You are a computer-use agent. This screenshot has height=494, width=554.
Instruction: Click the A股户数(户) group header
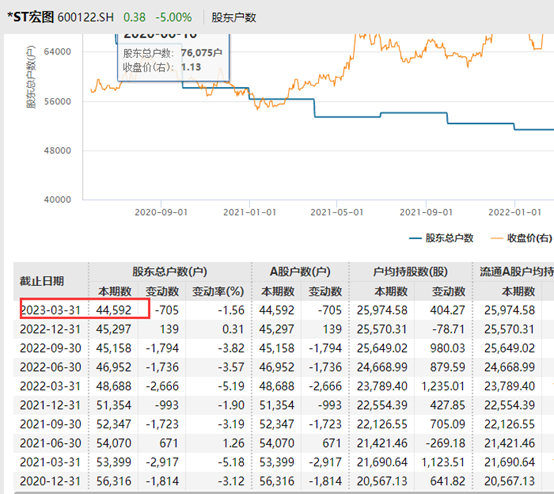[300, 272]
